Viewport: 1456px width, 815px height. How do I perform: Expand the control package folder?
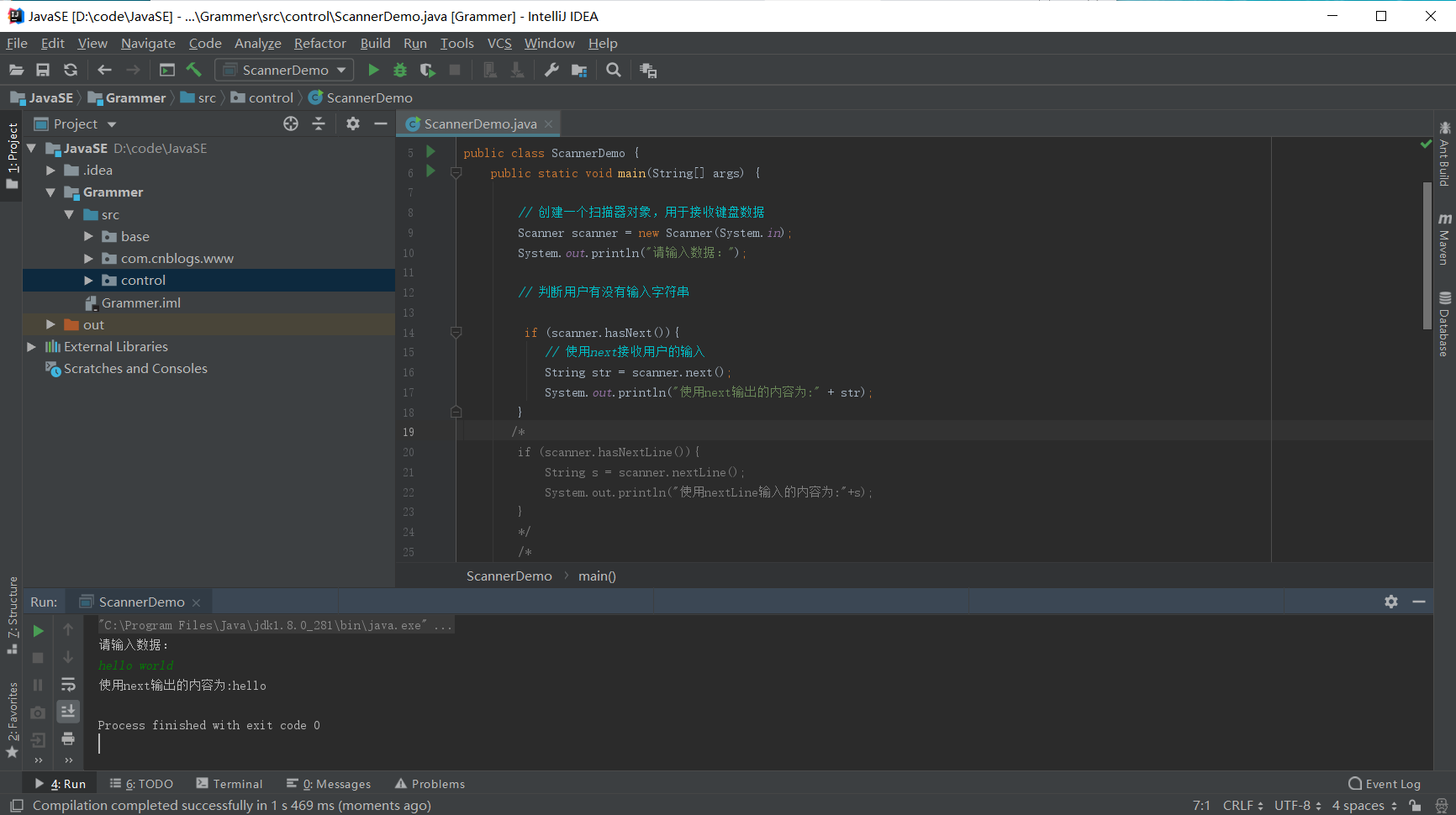pos(88,281)
